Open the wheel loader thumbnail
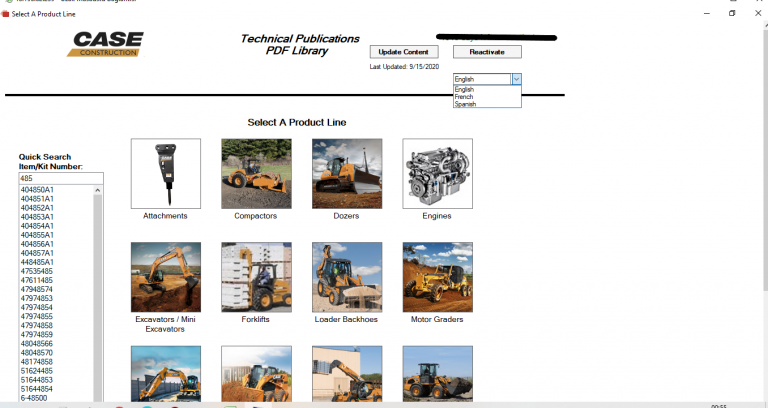Image resolution: width=768 pixels, height=408 pixels. tap(437, 374)
